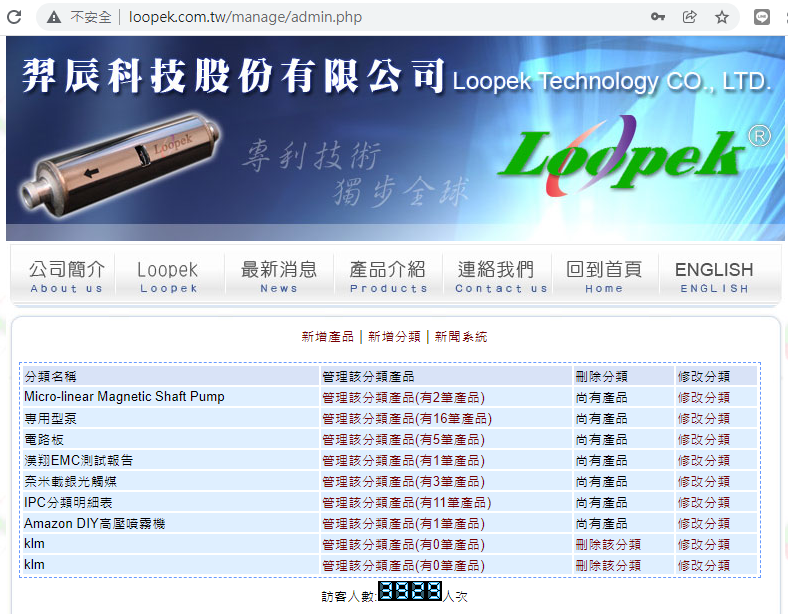Open the 新聞系統 link
The height and width of the screenshot is (614, 788).
(461, 337)
